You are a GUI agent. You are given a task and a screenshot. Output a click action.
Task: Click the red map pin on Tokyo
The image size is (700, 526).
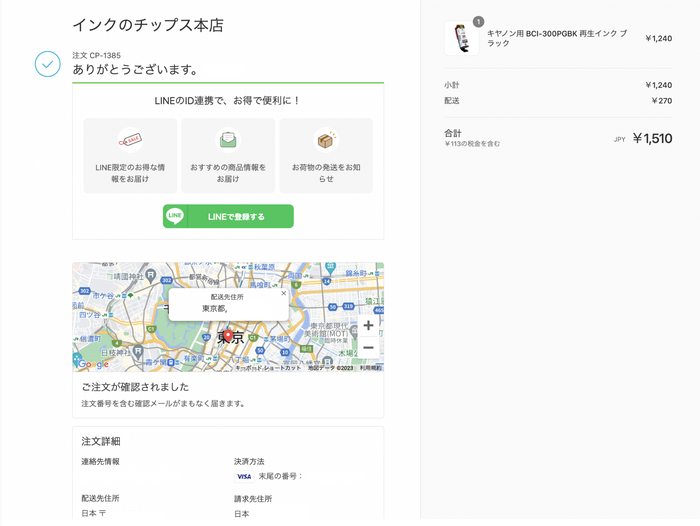[x=228, y=337]
